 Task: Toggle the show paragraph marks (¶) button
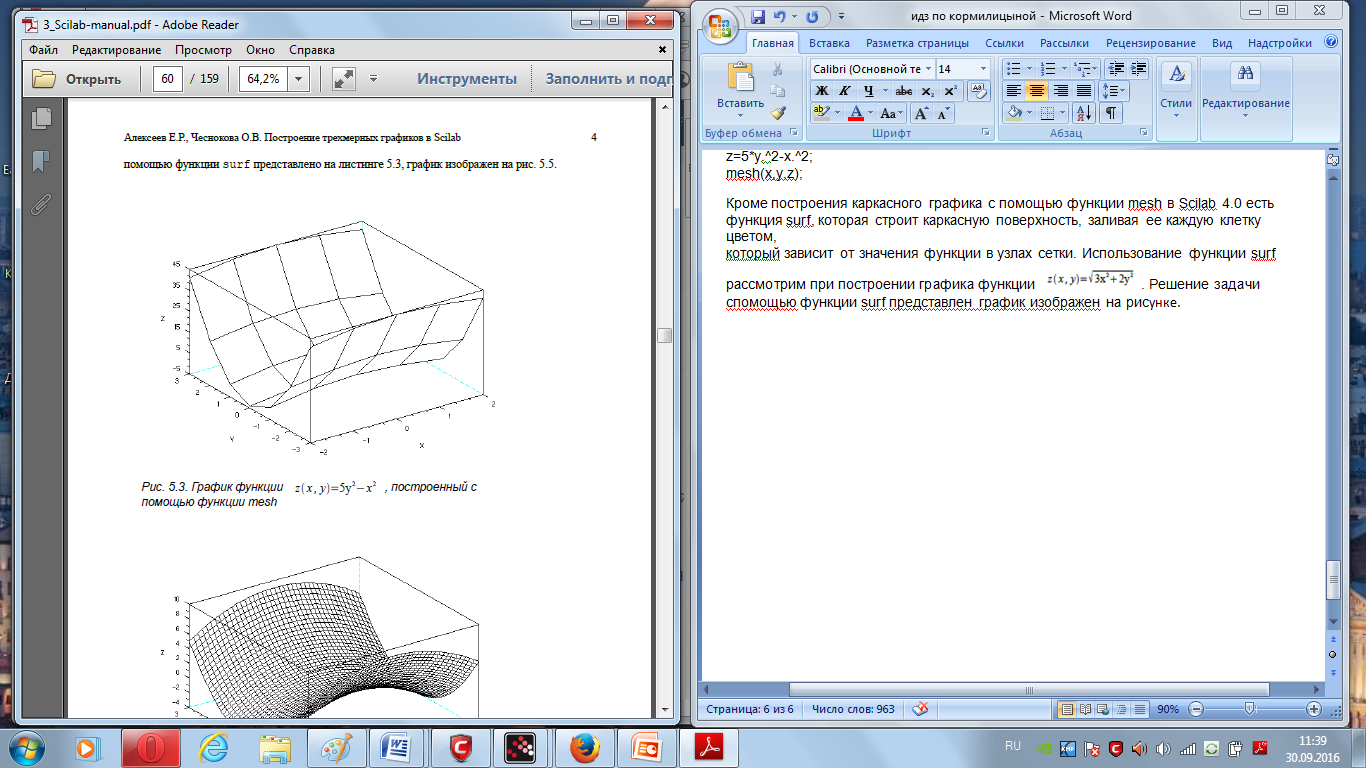1111,113
